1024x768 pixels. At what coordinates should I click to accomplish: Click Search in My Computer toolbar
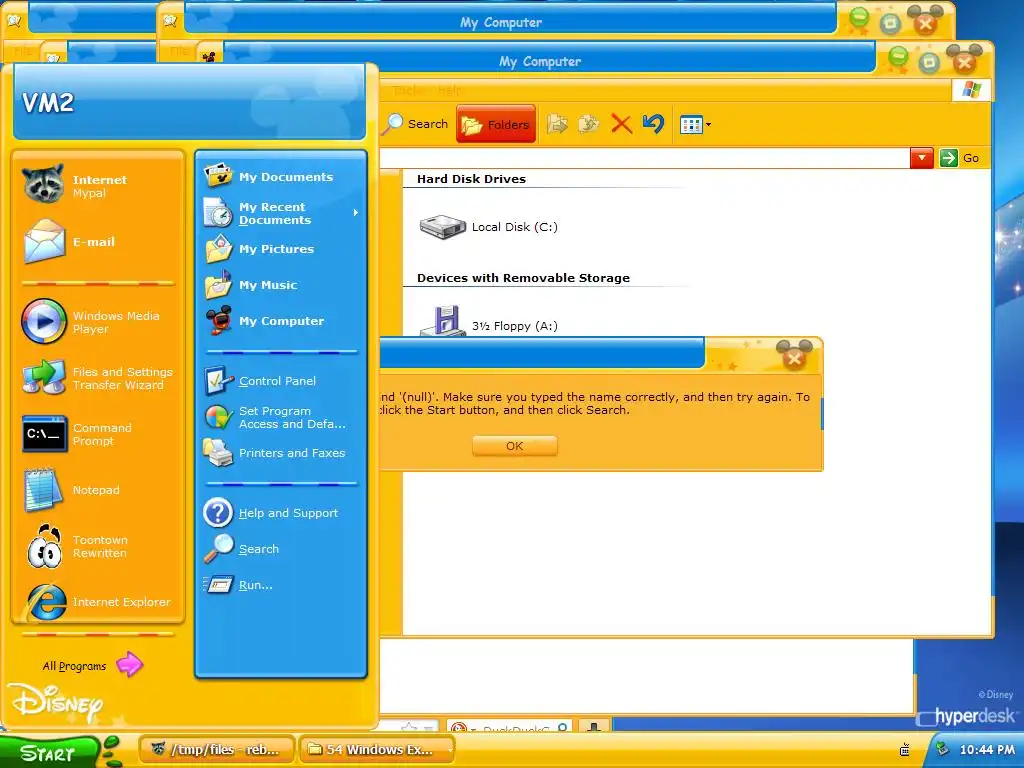tap(416, 123)
